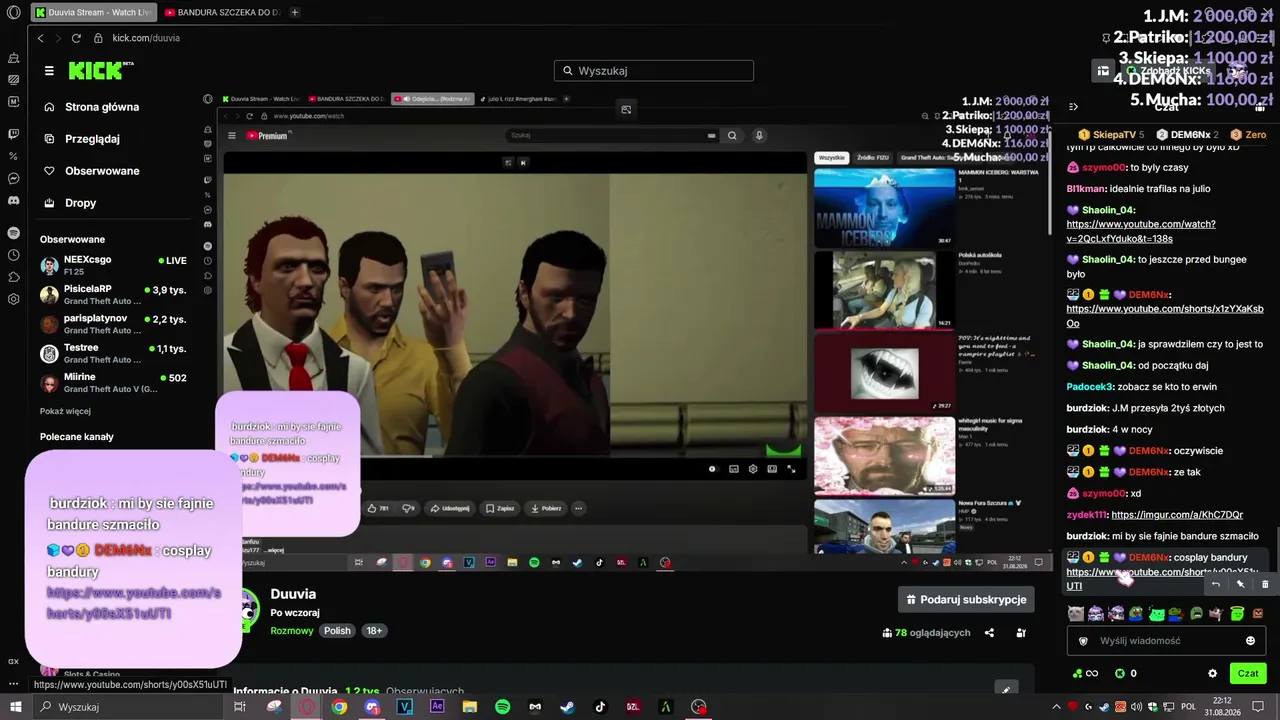
Task: Click the Windows taskbar search box
Action: click(x=126, y=707)
